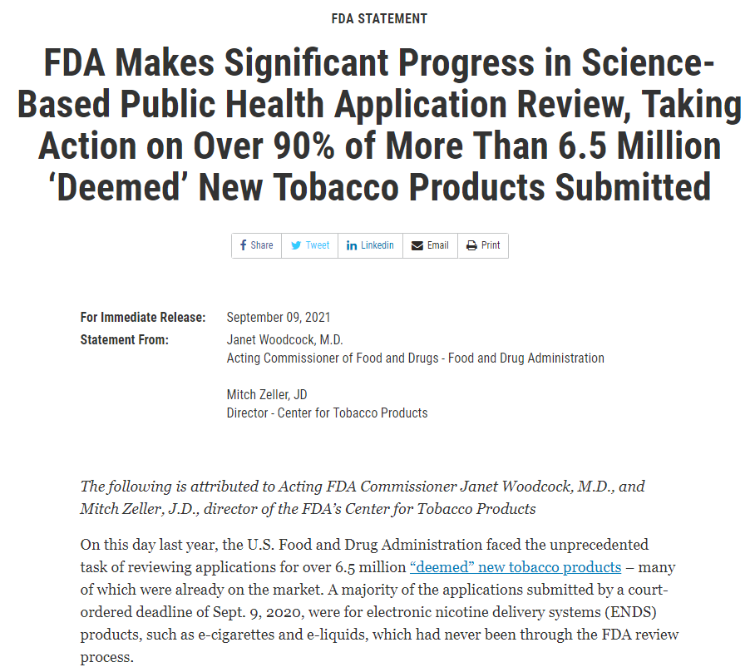
Task: Select the Linkedin share text
Action: (377, 246)
